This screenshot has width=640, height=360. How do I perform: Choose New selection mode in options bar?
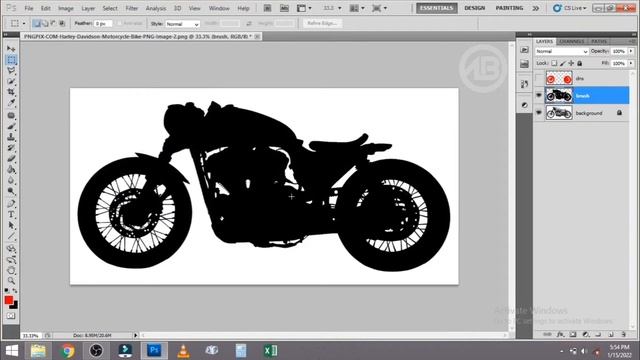tap(36, 24)
